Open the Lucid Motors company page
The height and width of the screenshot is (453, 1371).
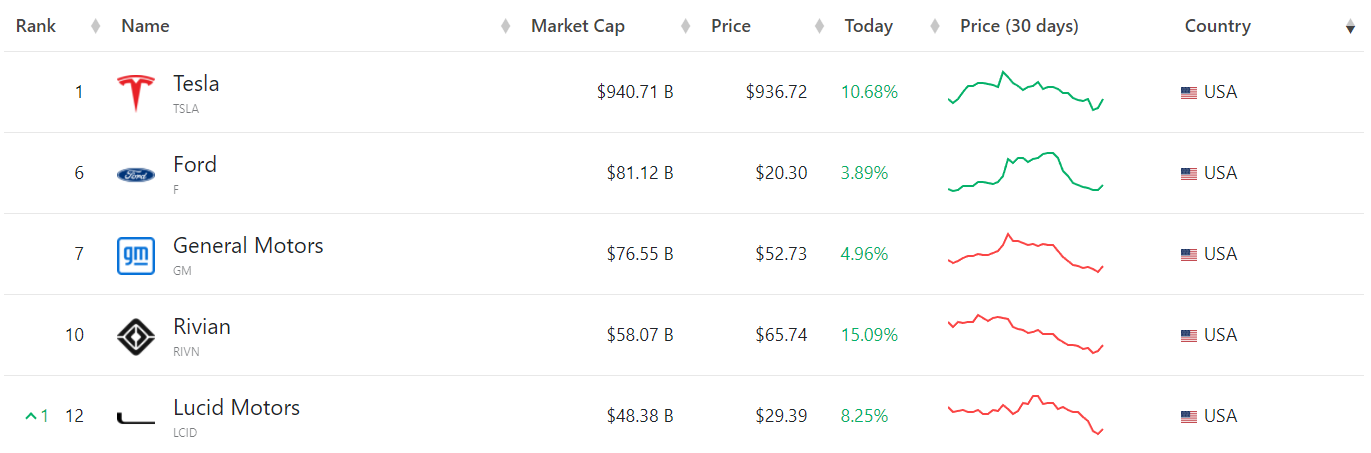pos(236,408)
